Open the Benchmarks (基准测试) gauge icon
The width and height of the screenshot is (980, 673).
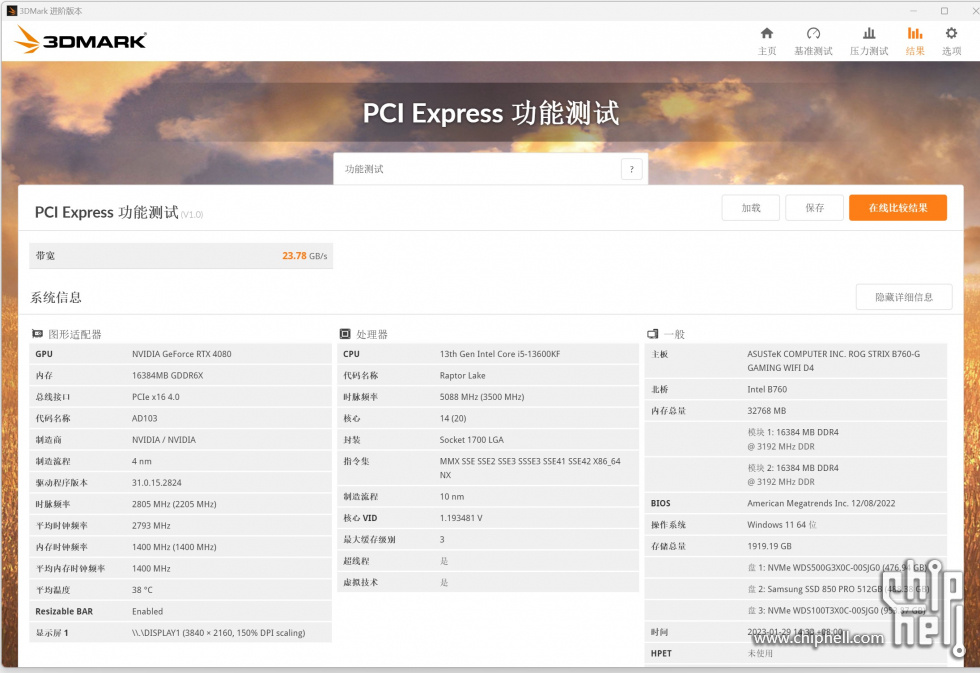pos(813,33)
